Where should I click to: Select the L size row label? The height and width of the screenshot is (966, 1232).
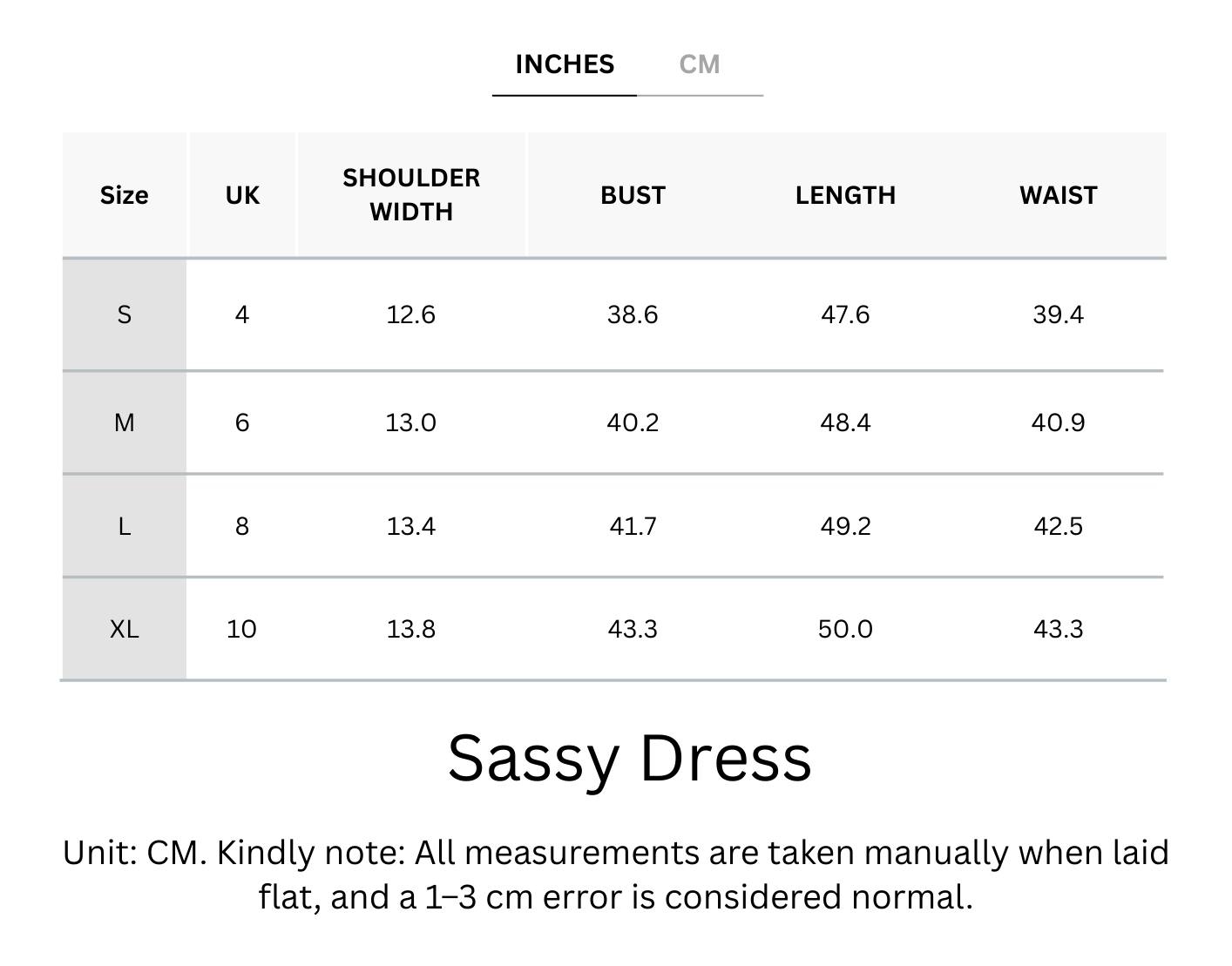pyautogui.click(x=124, y=526)
